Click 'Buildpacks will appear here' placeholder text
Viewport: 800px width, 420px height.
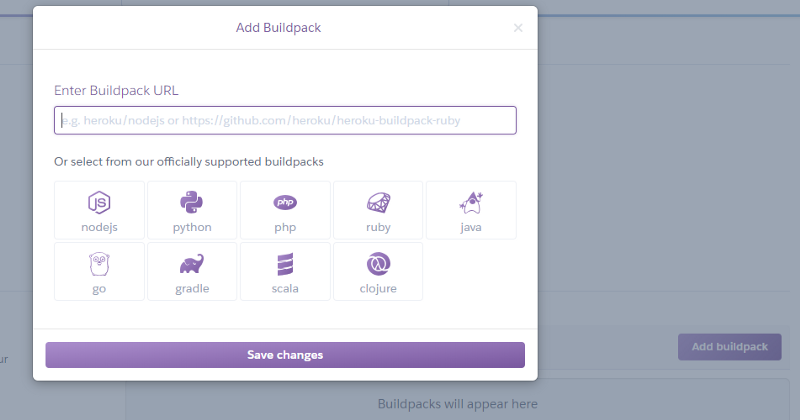(457, 404)
